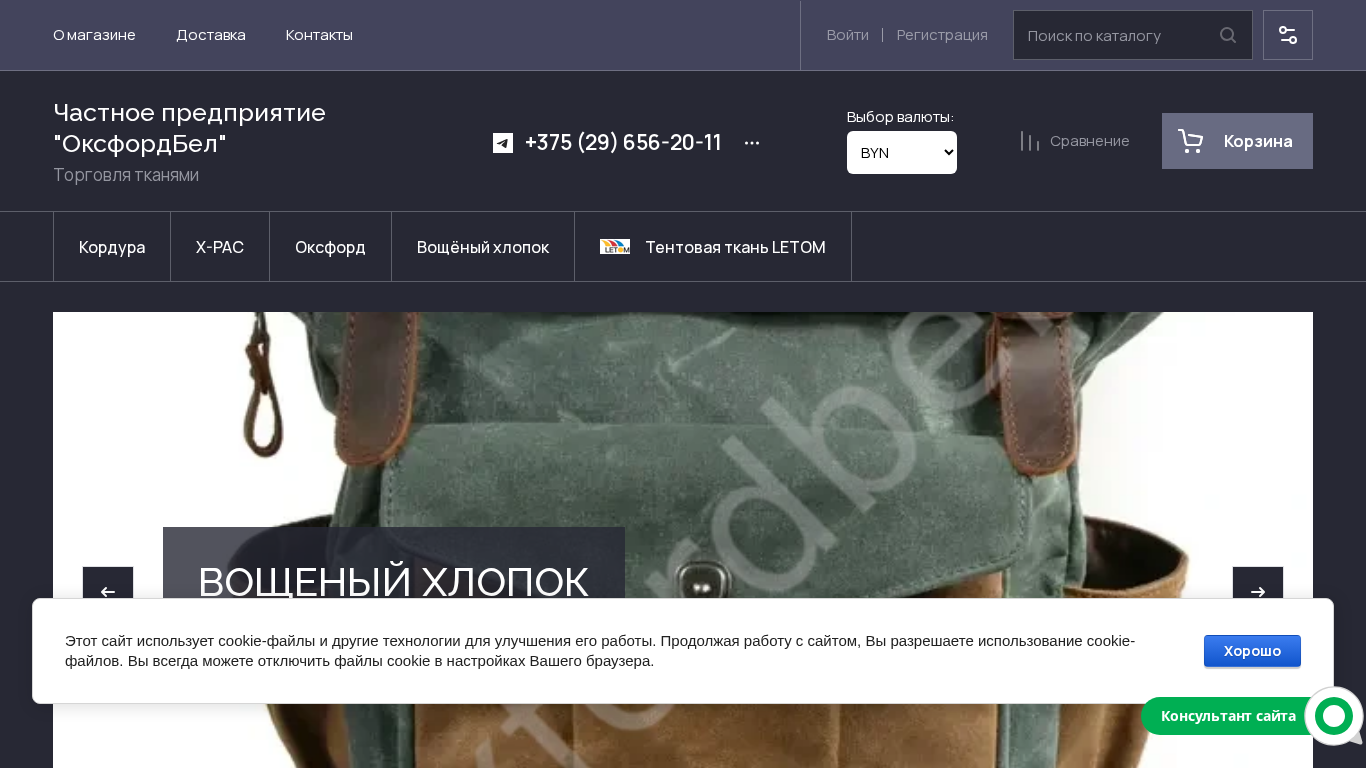
Task: Accept cookies with the Хорошо button
Action: point(1252,651)
